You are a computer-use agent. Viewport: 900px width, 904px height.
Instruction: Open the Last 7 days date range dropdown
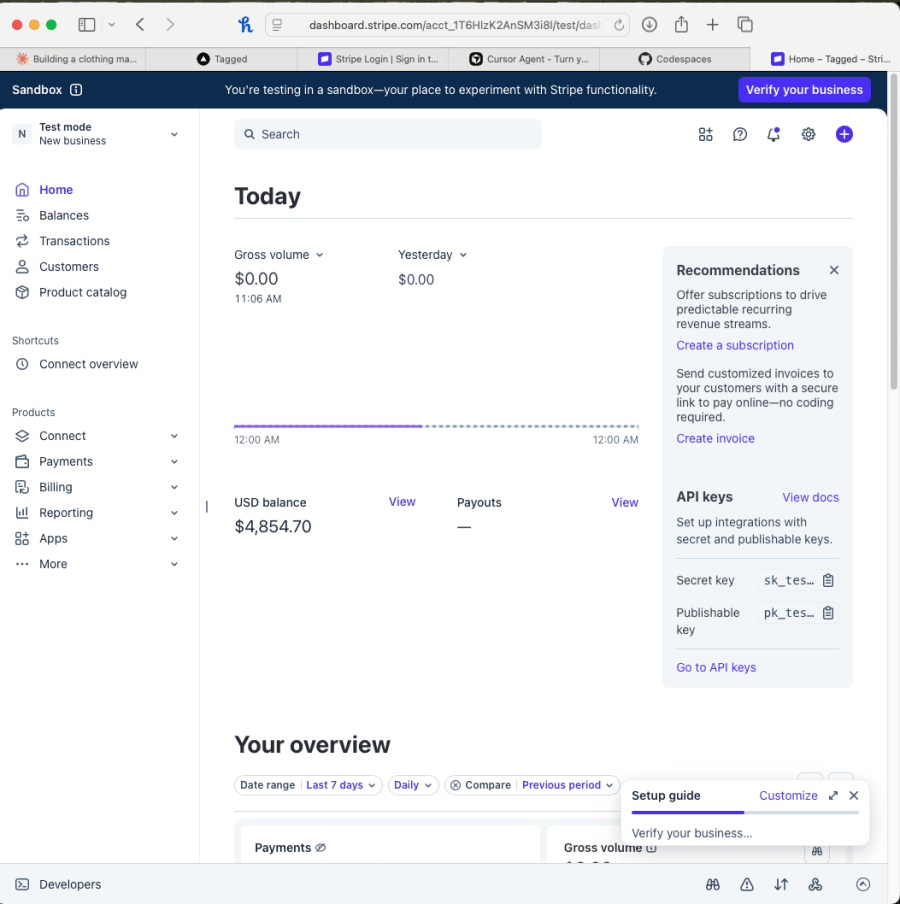(341, 785)
